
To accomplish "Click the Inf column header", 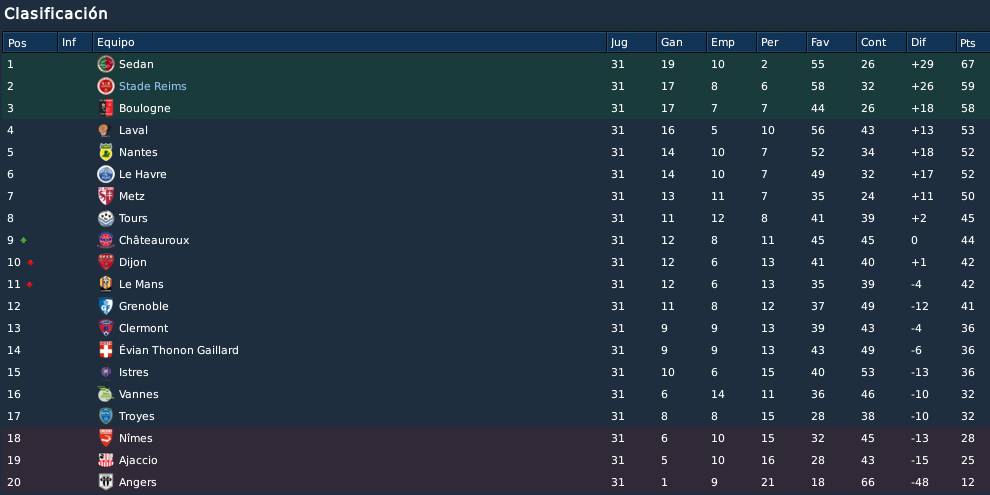I will tap(75, 42).
